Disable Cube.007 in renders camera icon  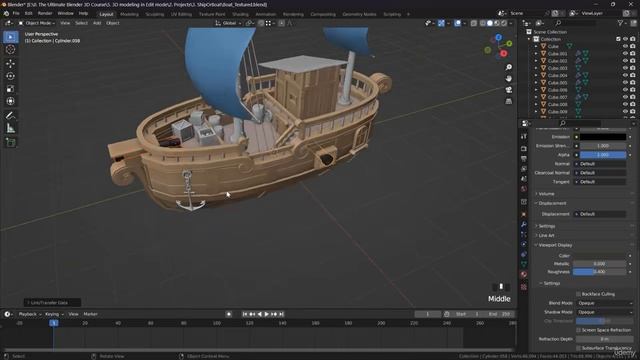click(x=632, y=97)
